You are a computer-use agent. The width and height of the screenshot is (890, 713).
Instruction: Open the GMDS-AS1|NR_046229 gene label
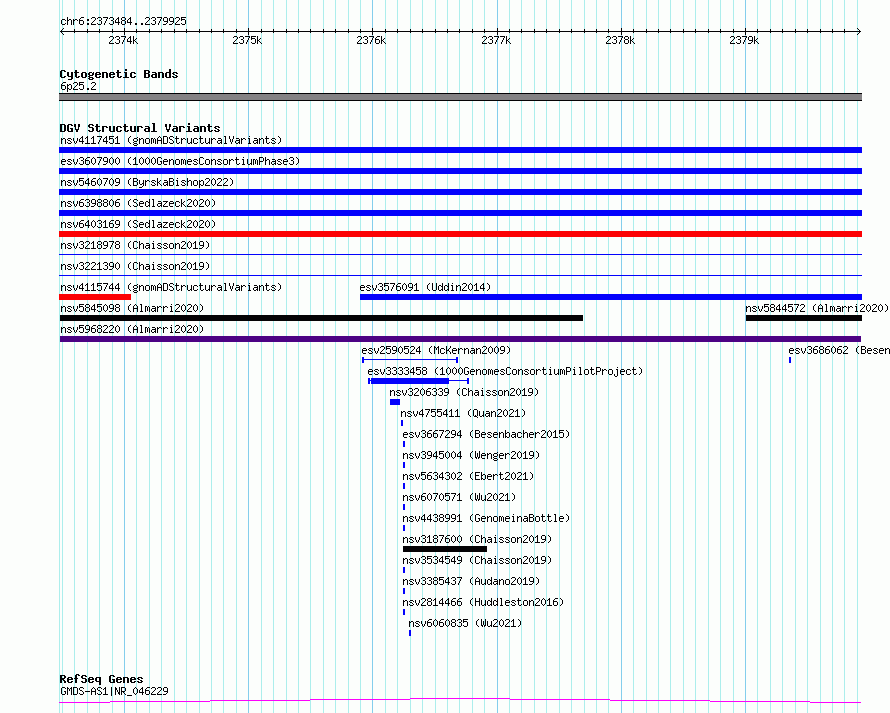pos(114,691)
